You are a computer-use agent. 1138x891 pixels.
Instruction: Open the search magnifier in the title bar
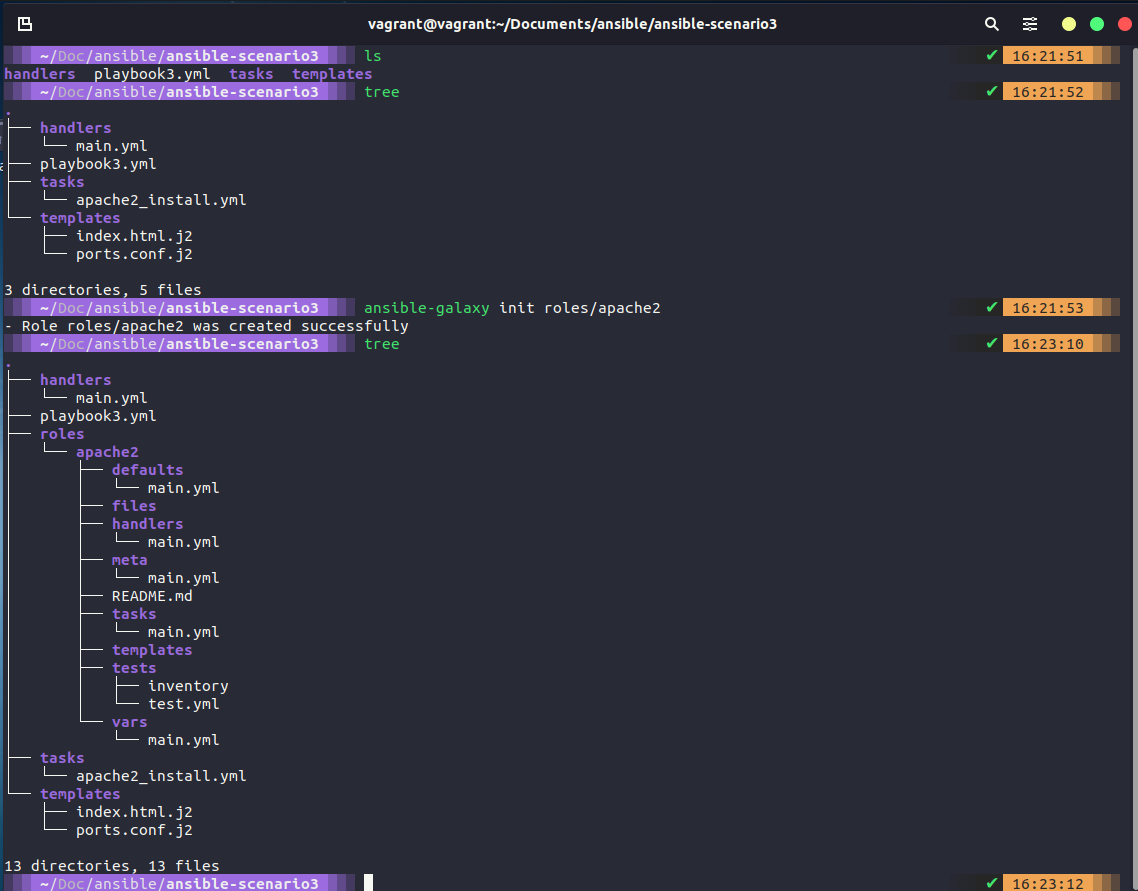click(x=991, y=23)
